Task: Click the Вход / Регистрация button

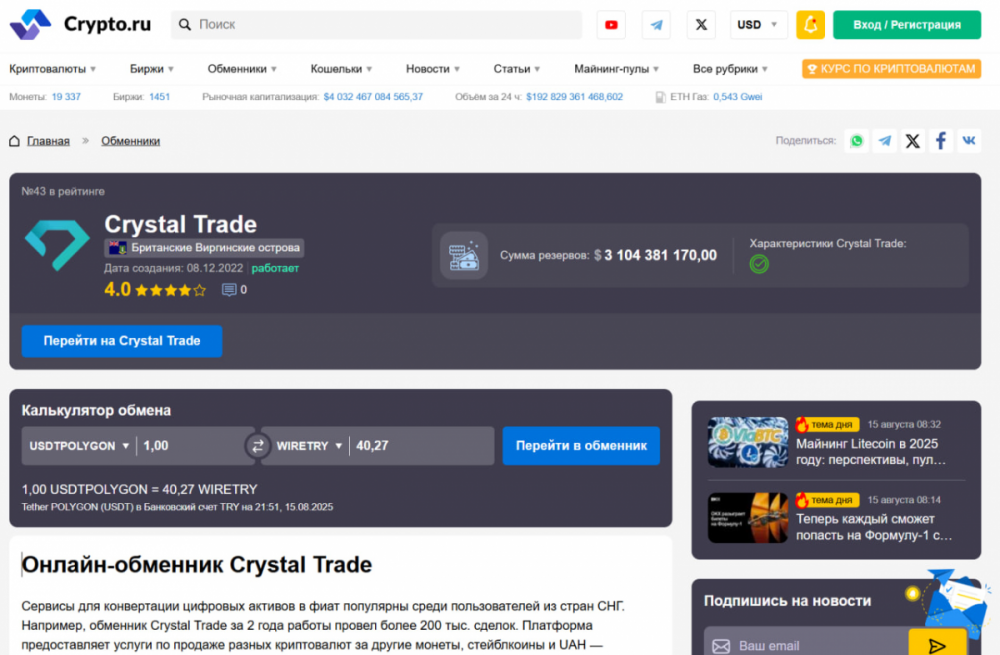Action: [907, 25]
